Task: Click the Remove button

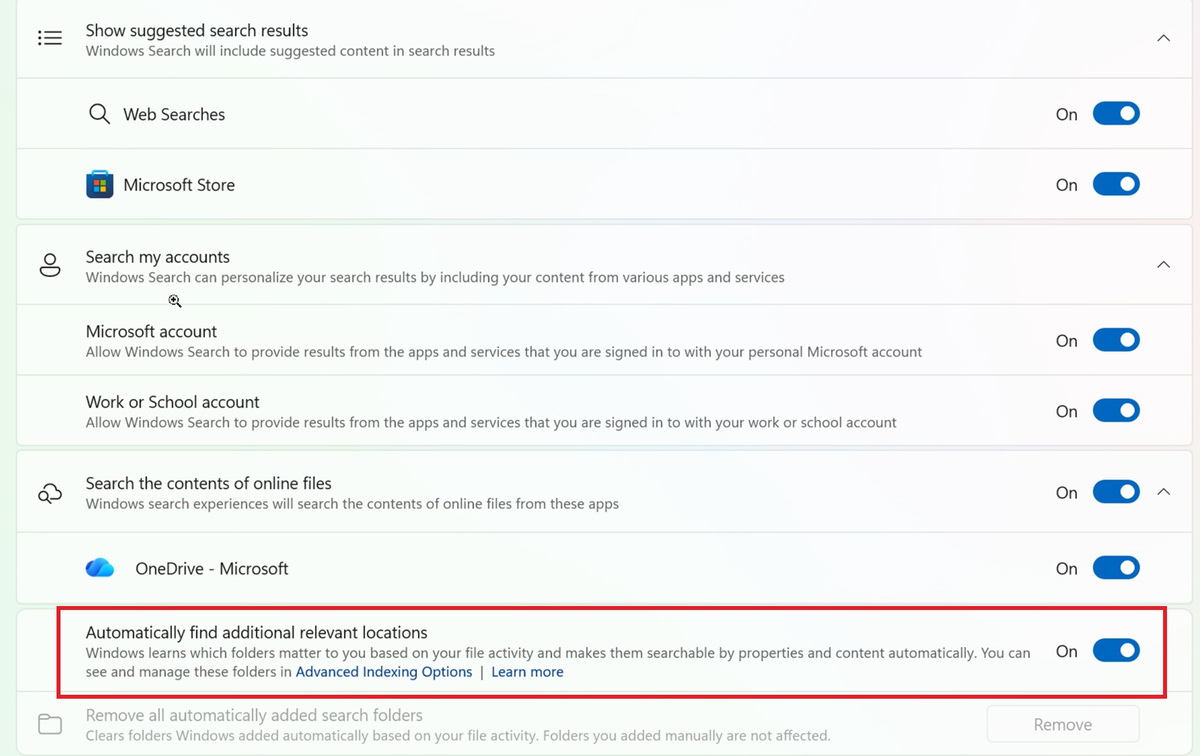Action: point(1063,724)
